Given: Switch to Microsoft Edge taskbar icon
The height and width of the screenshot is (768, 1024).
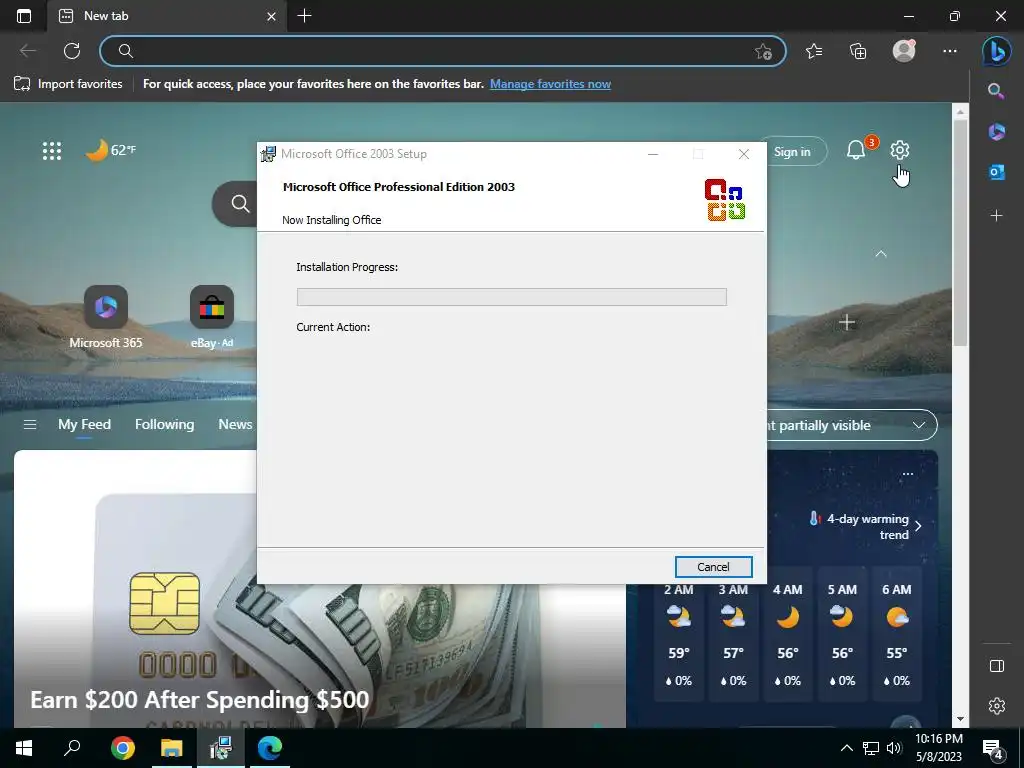Looking at the screenshot, I should [x=270, y=748].
